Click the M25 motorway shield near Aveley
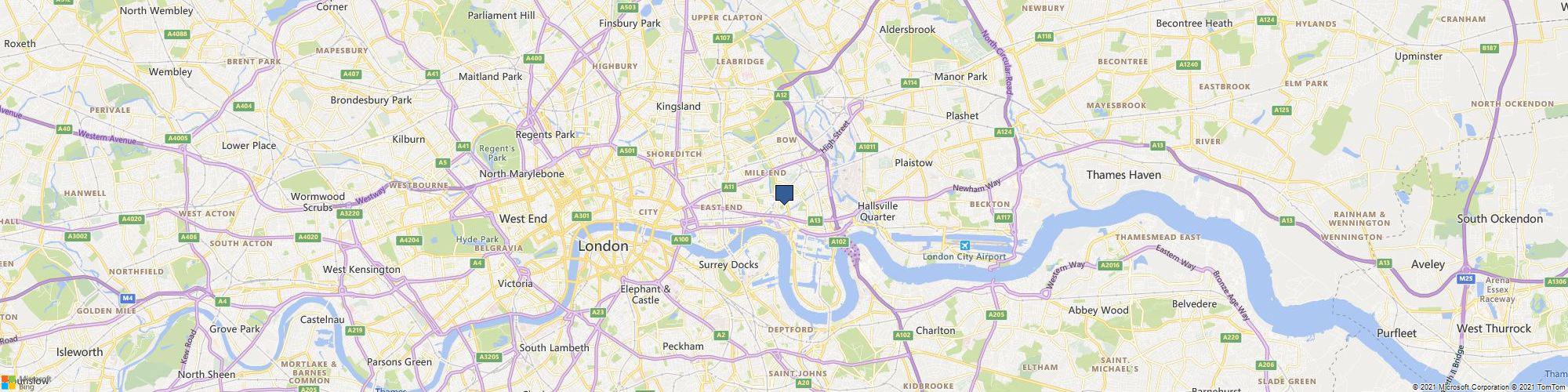This screenshot has width=1568, height=392. click(x=1466, y=278)
